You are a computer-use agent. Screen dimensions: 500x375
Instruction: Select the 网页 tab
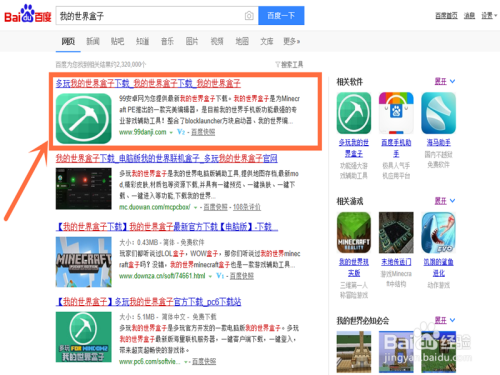point(68,41)
